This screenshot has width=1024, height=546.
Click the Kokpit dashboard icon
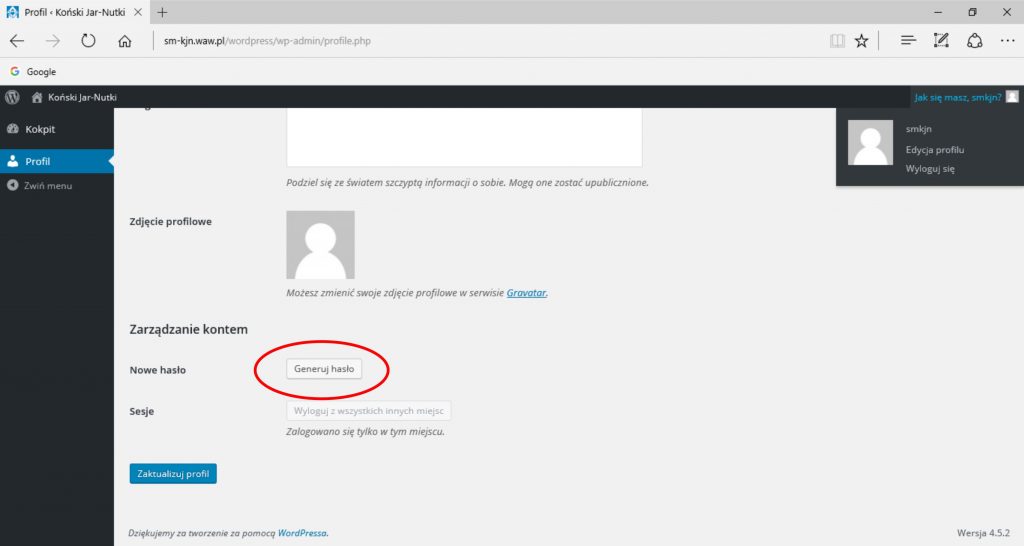12,129
